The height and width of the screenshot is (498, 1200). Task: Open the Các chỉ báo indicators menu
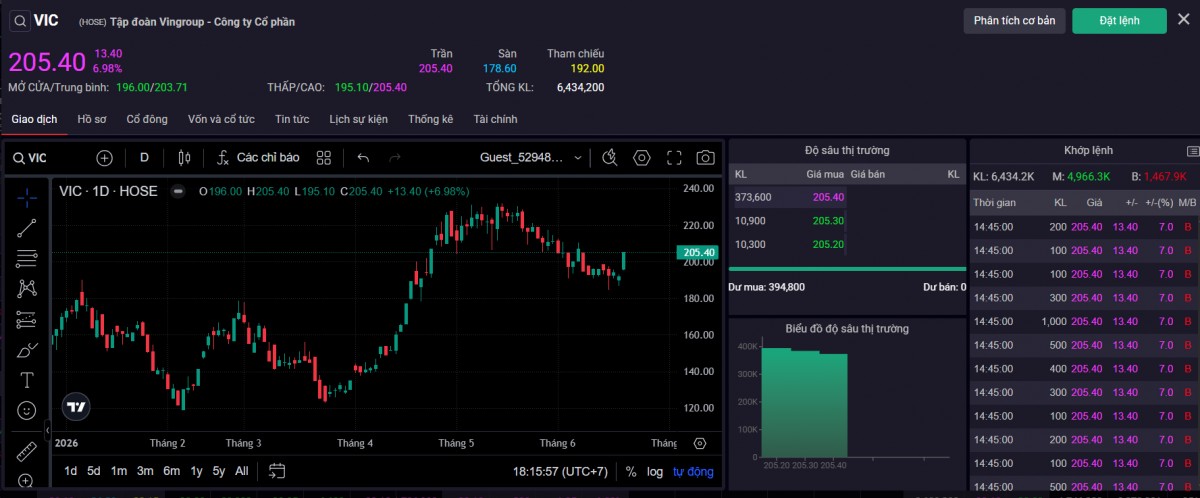click(258, 158)
